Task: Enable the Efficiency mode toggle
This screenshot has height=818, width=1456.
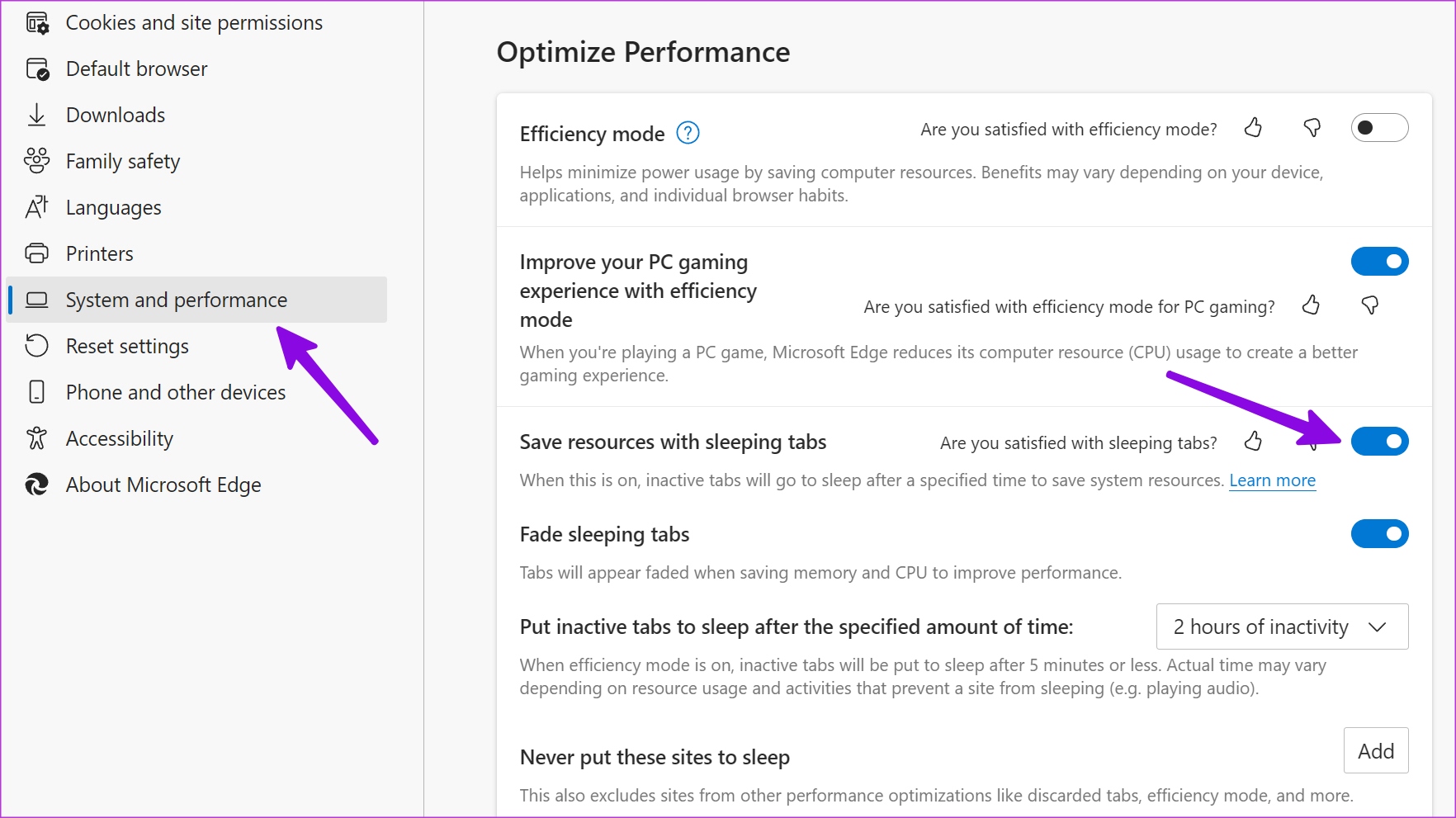Action: point(1379,128)
